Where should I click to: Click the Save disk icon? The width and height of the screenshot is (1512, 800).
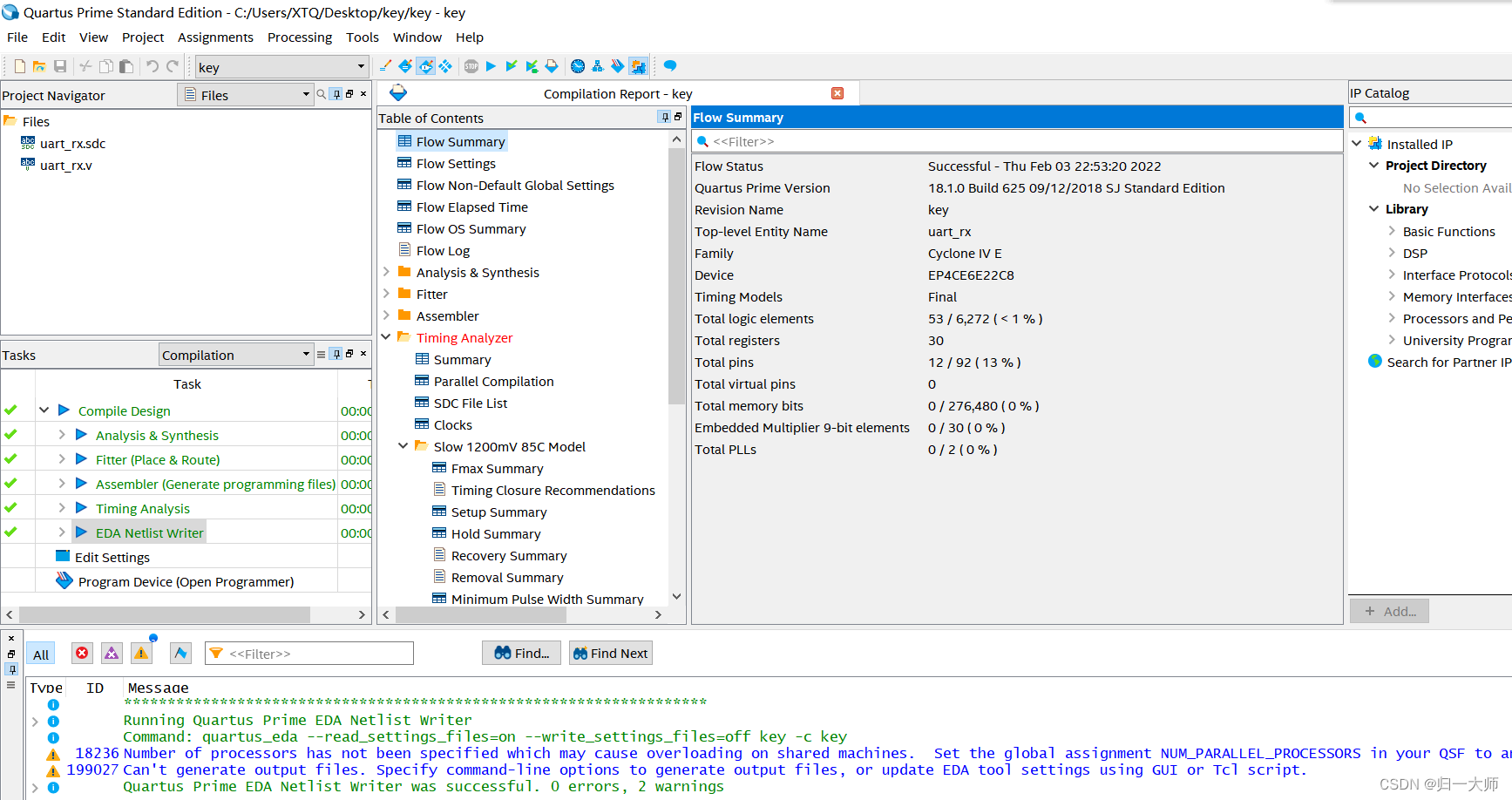pos(60,66)
